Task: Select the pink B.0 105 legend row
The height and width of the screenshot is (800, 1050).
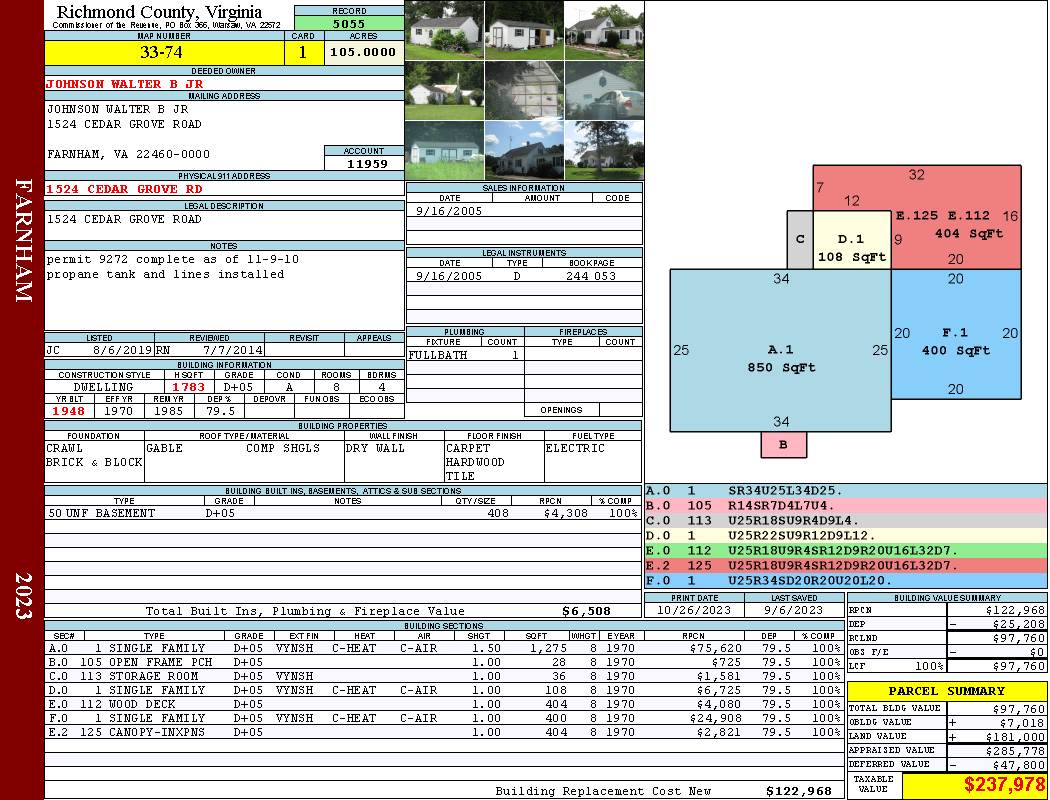Action: (846, 505)
